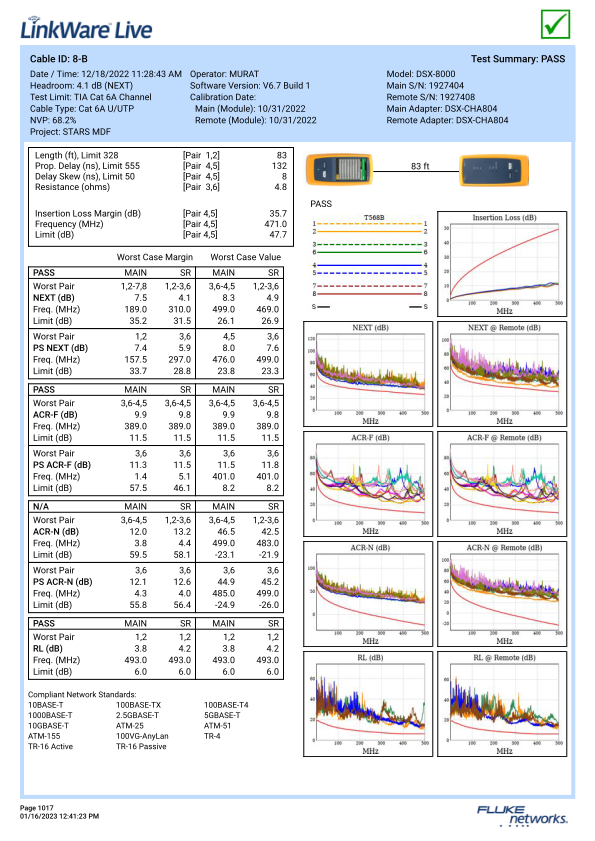
Task: Open the Insertion Loss (dB) graph
Action: click(502, 264)
